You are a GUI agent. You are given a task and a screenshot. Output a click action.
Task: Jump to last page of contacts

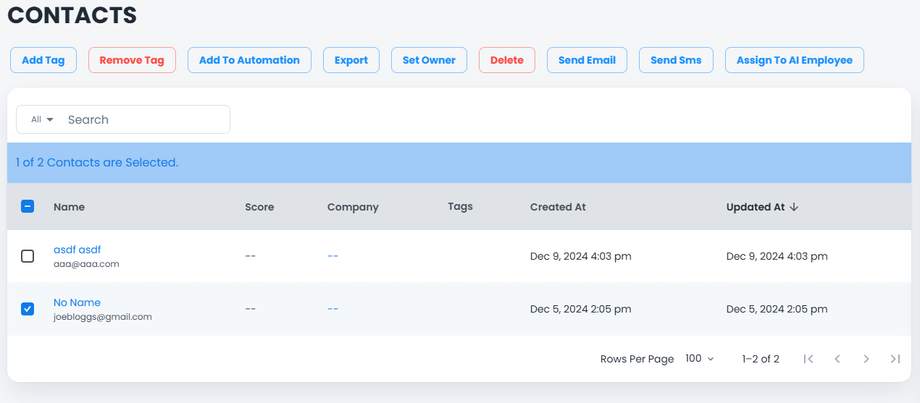(x=895, y=359)
